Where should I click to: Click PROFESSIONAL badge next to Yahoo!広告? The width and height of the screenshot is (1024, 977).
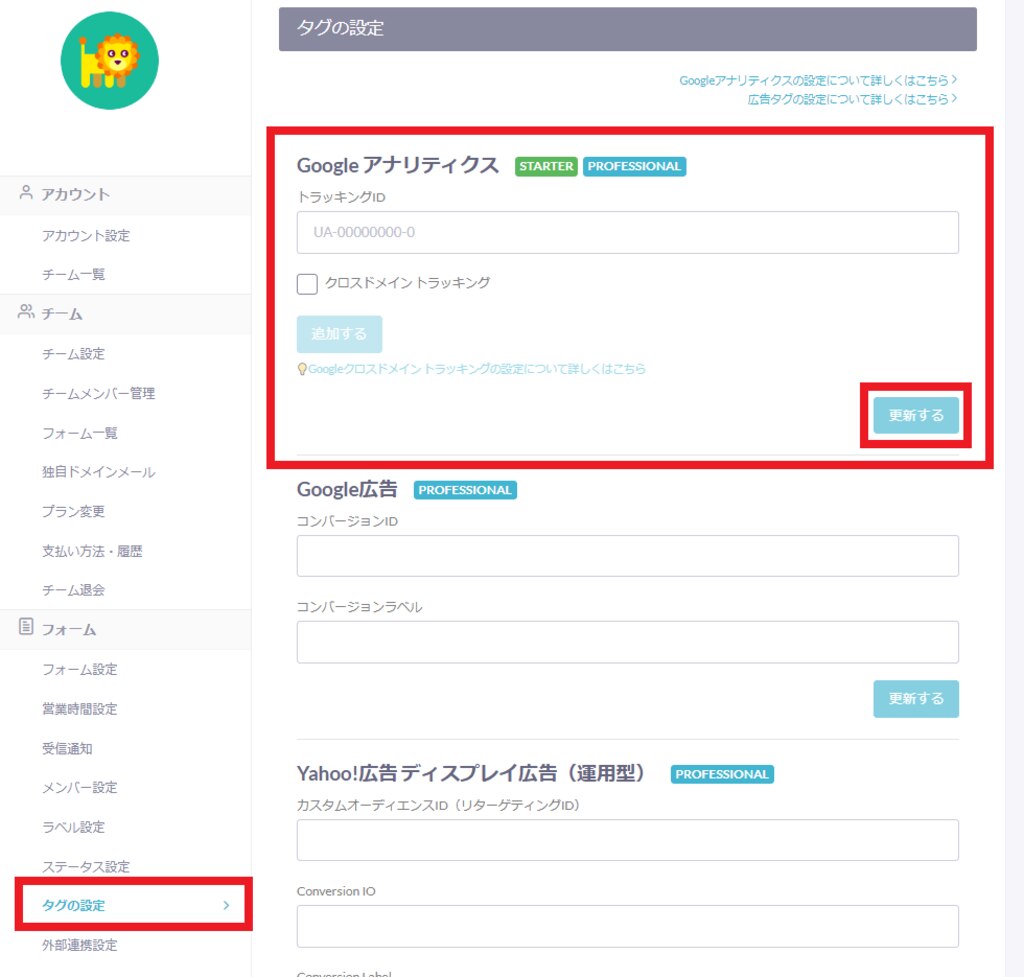tap(722, 774)
